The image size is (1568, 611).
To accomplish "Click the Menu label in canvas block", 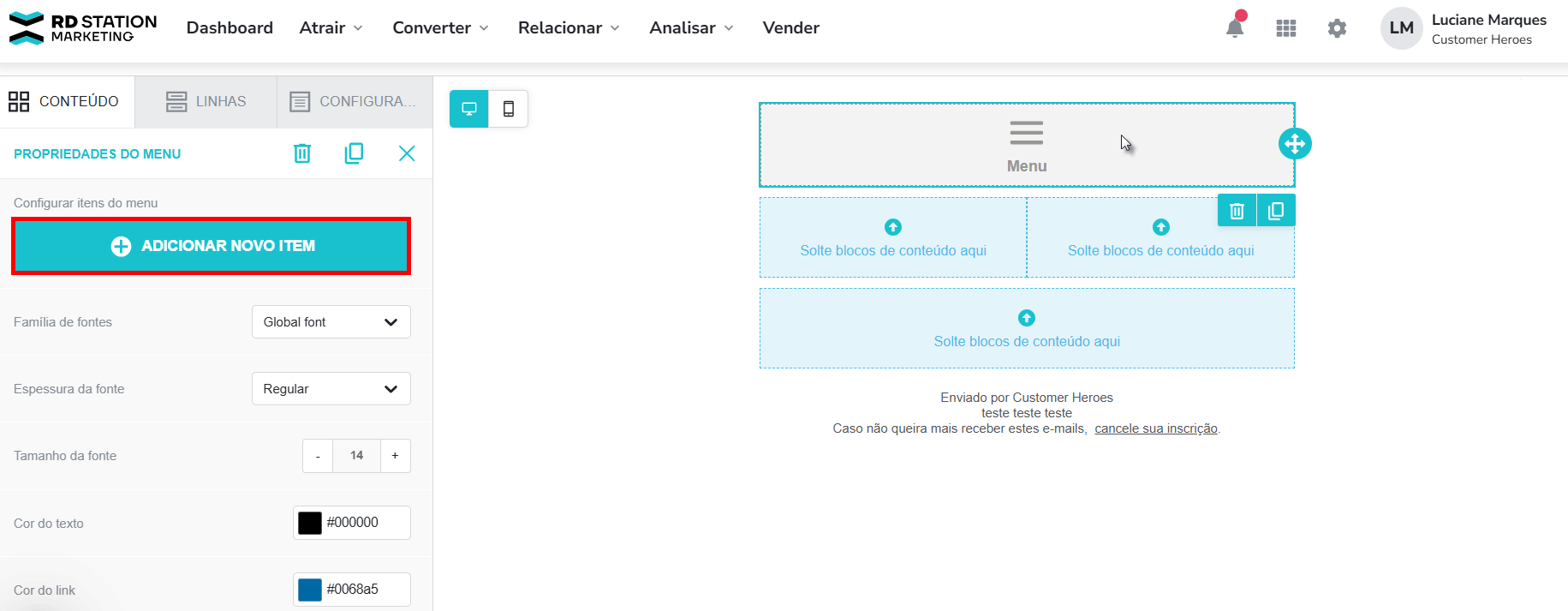I will (x=1027, y=166).
